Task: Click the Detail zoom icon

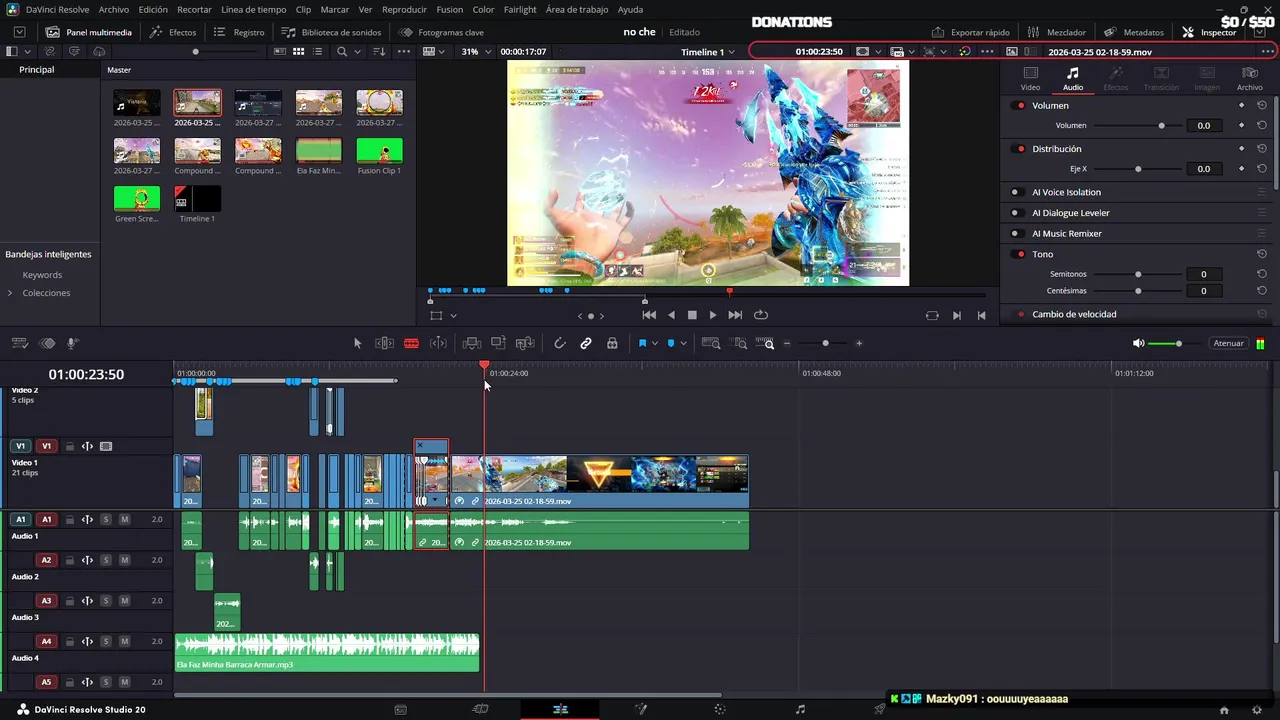Action: [x=740, y=343]
